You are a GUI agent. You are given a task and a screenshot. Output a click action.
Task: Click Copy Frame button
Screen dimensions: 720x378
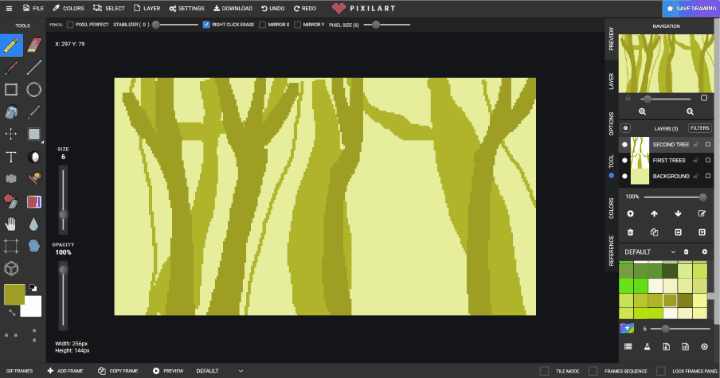click(118, 371)
